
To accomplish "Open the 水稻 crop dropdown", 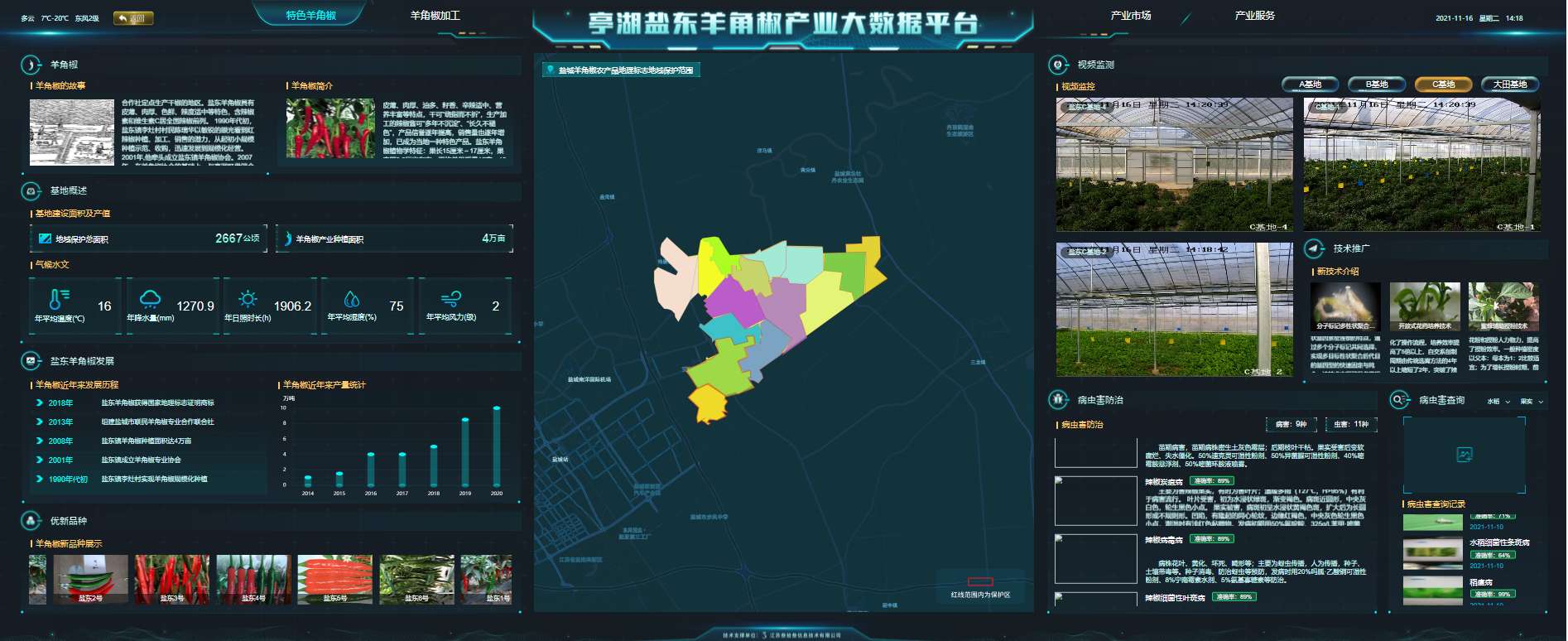I will tap(1498, 402).
